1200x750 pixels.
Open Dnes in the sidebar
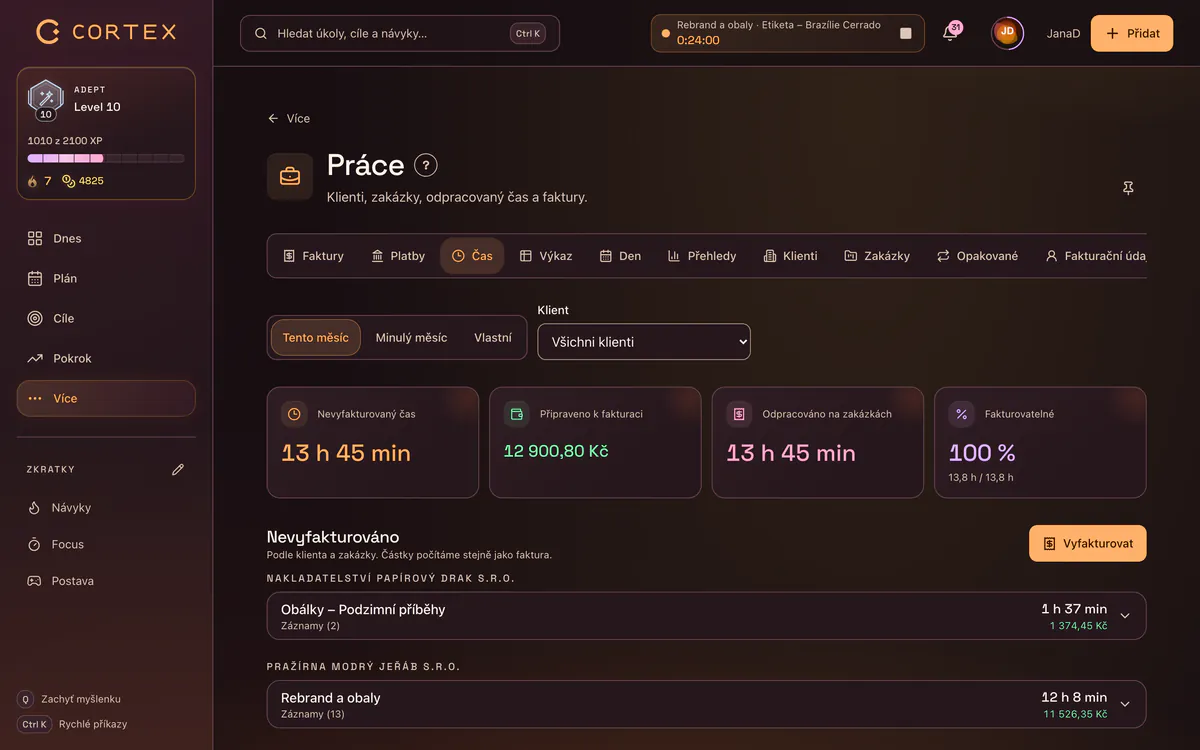(x=106, y=238)
